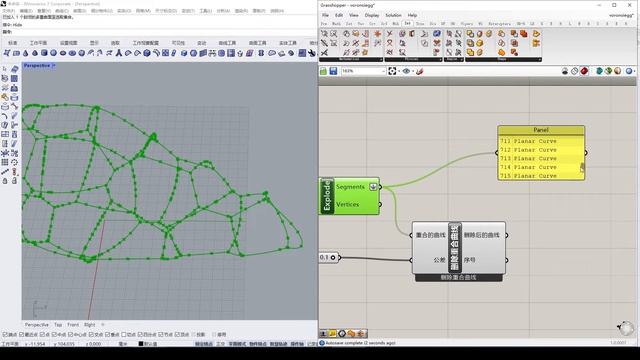Switch to the Right viewport tab in Rhino
Viewport: 640px width, 360px height.
click(89, 325)
